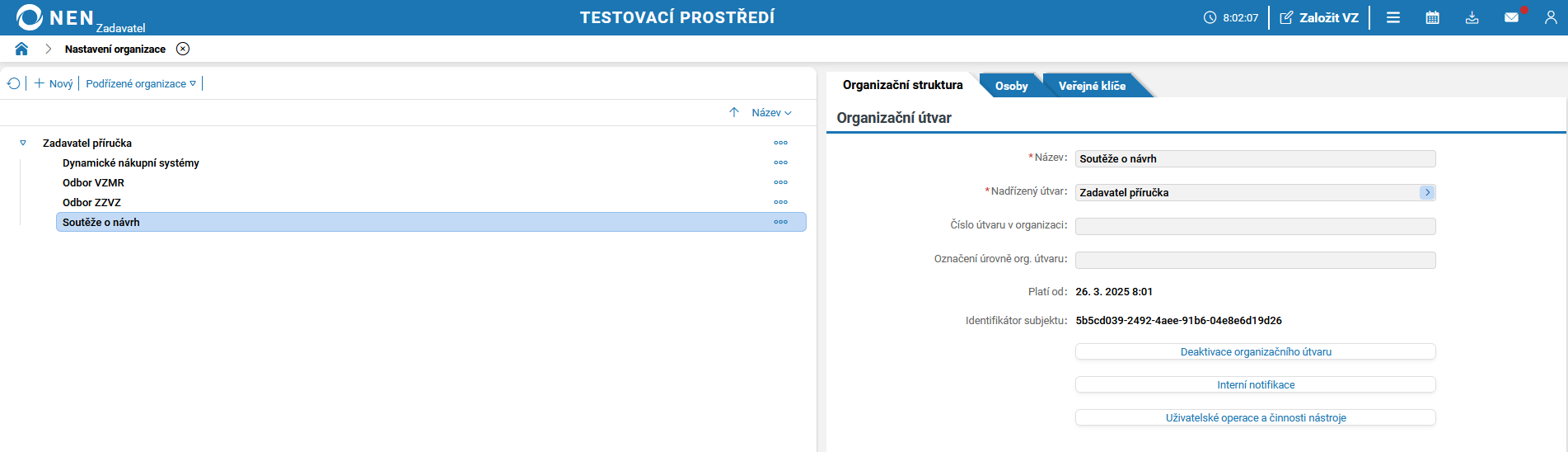1568x452 pixels.
Task: Edit the Název input field
Action: [x=1255, y=158]
